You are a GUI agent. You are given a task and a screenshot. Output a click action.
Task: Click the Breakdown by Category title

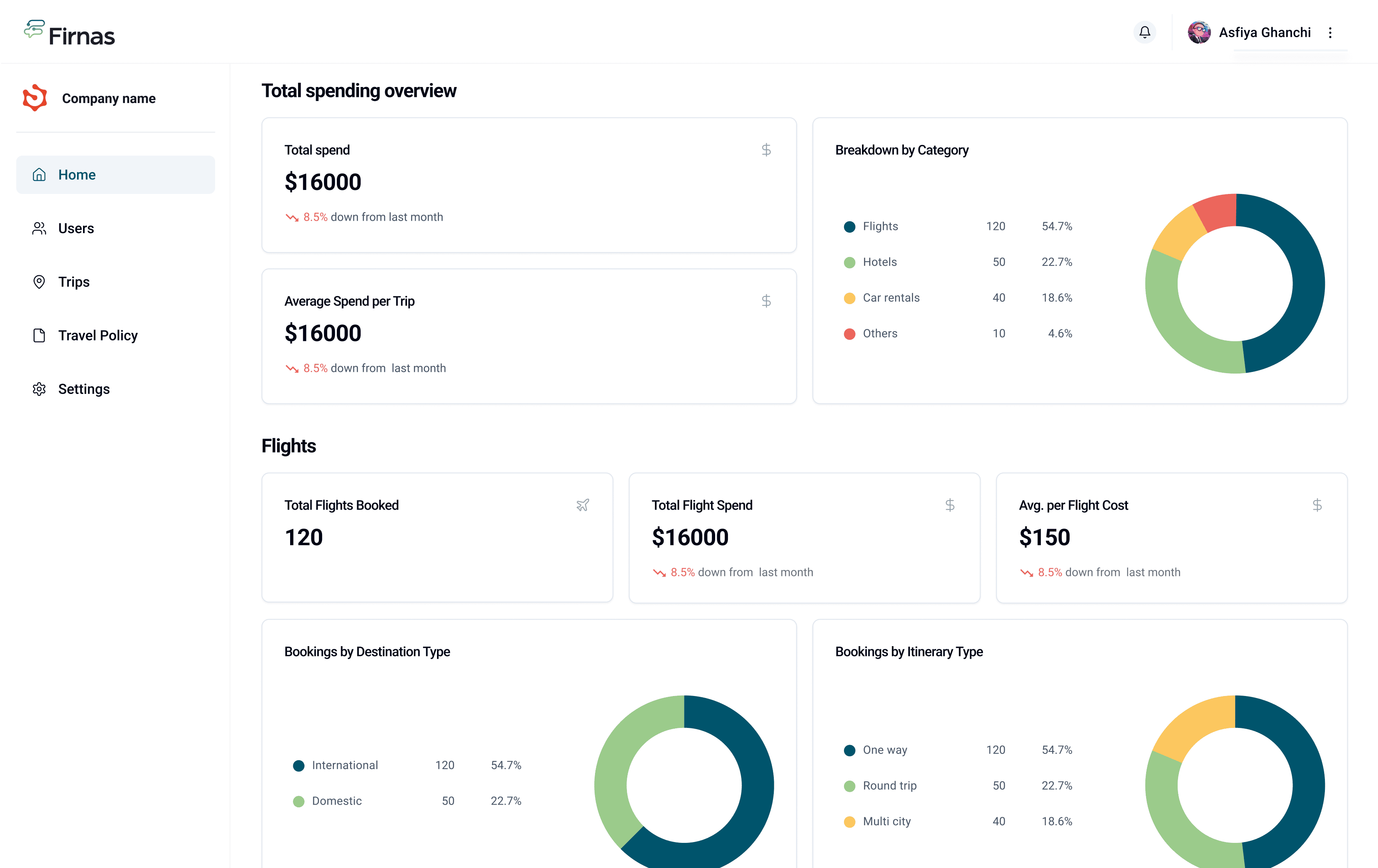(x=902, y=150)
